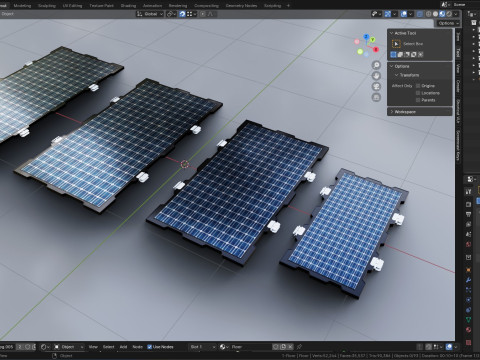Open the gizmo options dropdown arrow
480x360 pixels.
coord(395,14)
